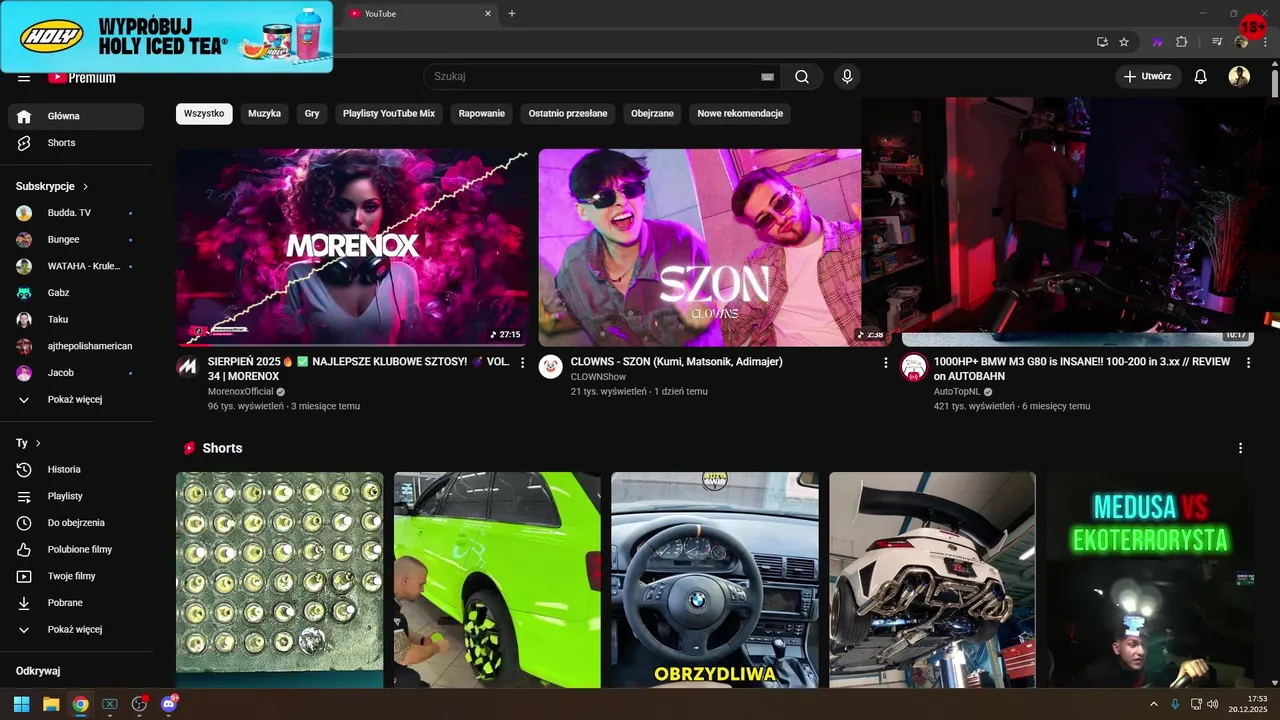
Task: Open OBS Studio from the taskbar
Action: 139,704
